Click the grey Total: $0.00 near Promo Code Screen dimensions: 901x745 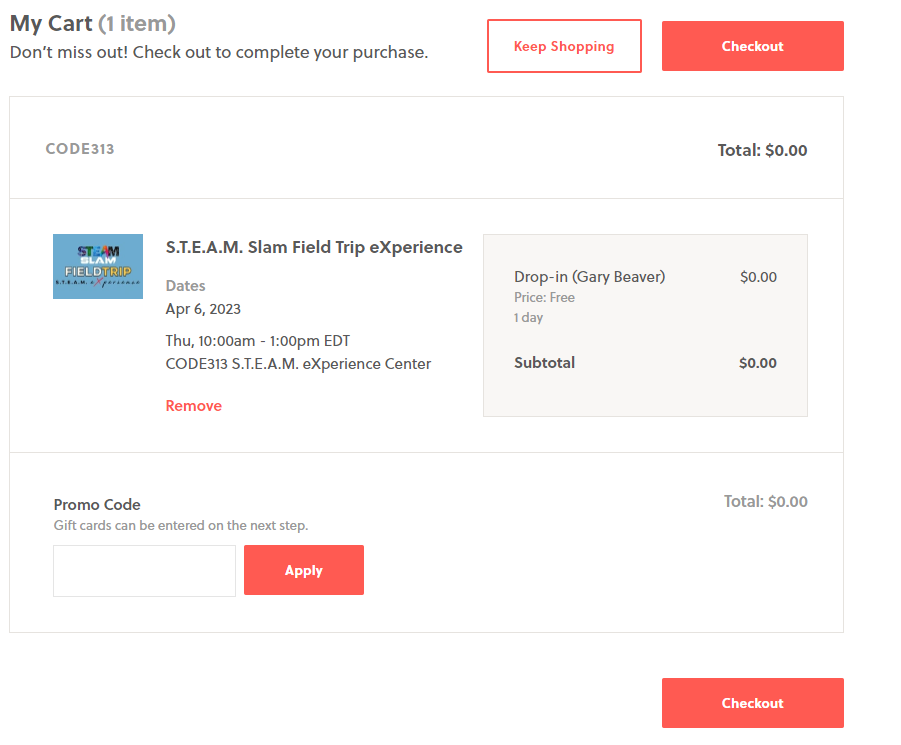point(765,501)
